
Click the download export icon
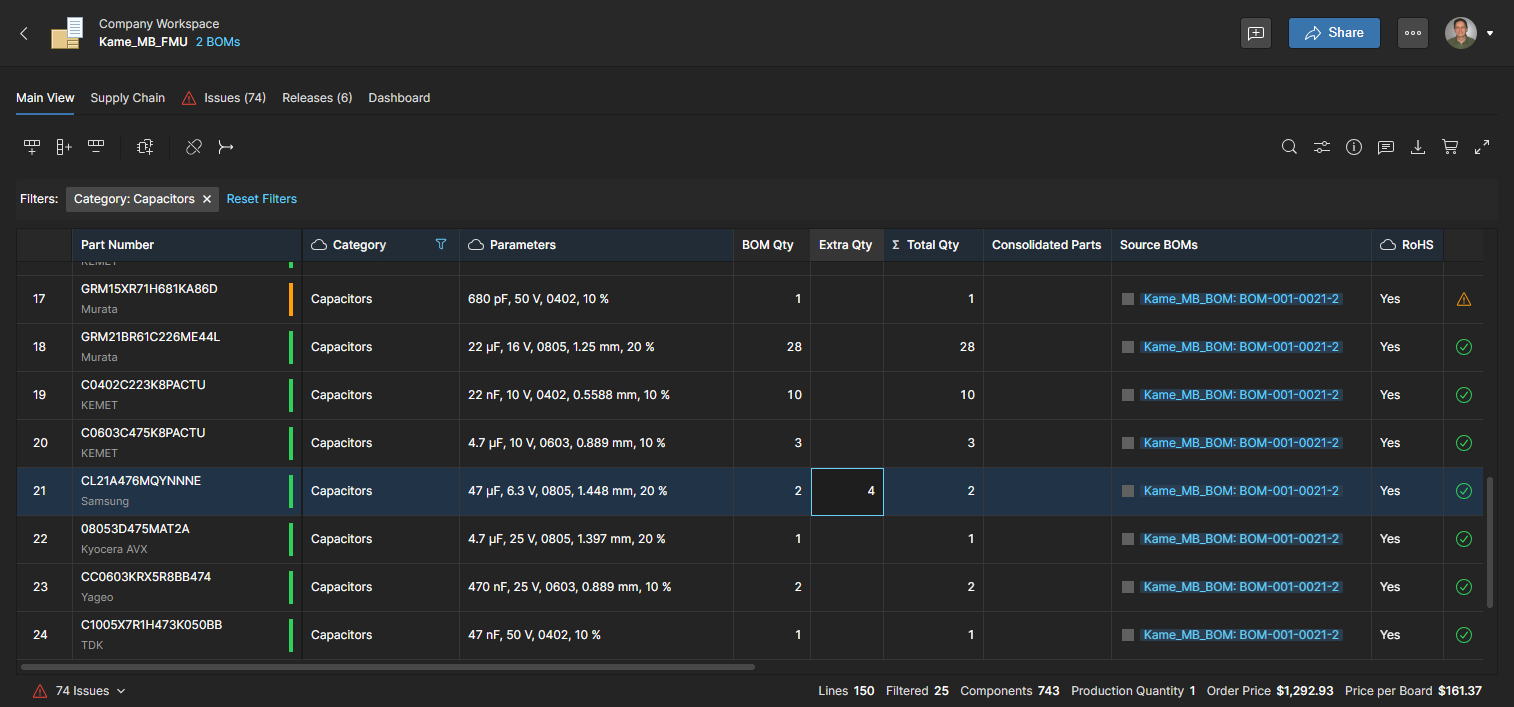tap(1418, 147)
